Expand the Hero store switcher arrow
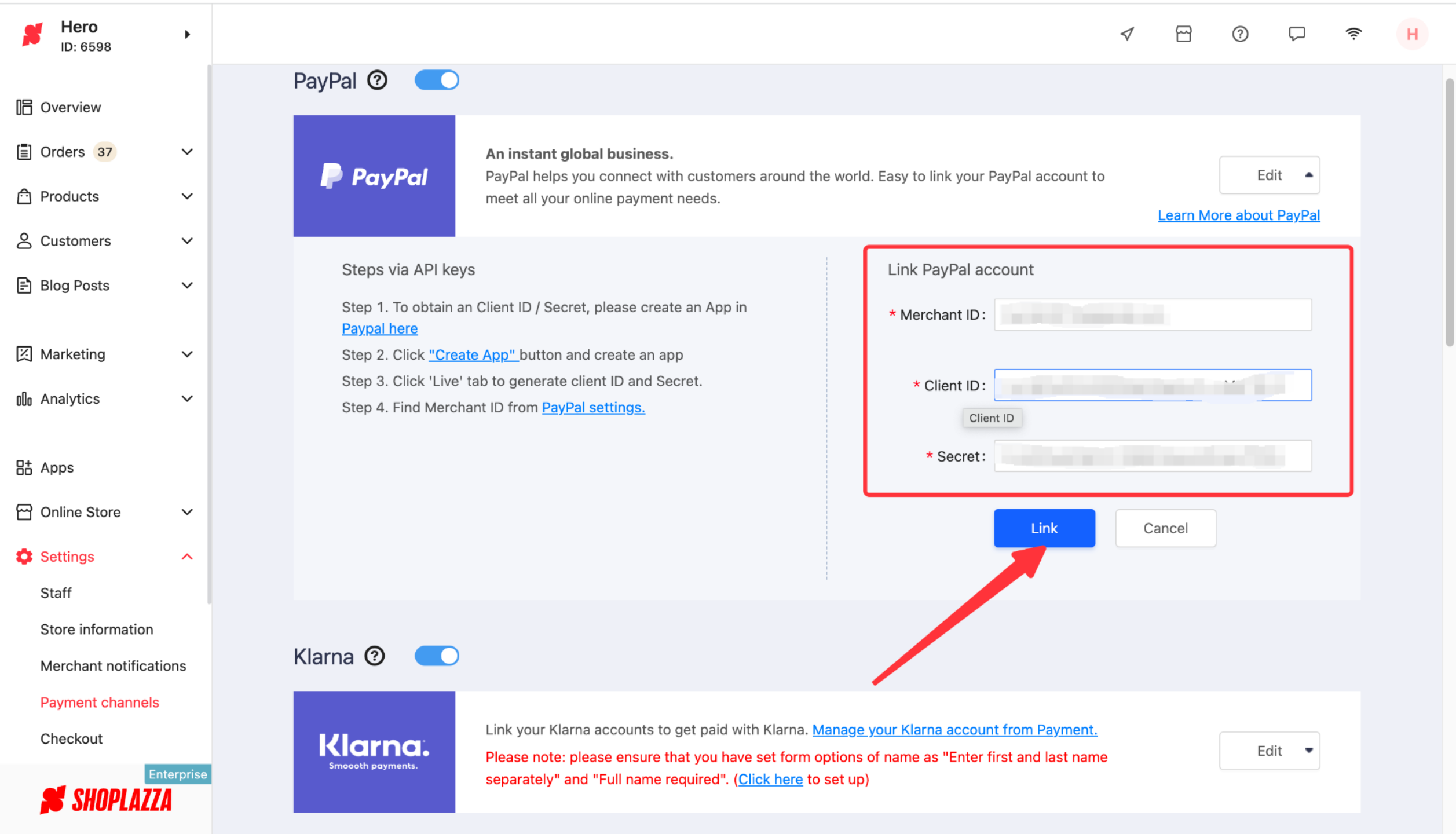This screenshot has height=834, width=1456. click(x=187, y=35)
